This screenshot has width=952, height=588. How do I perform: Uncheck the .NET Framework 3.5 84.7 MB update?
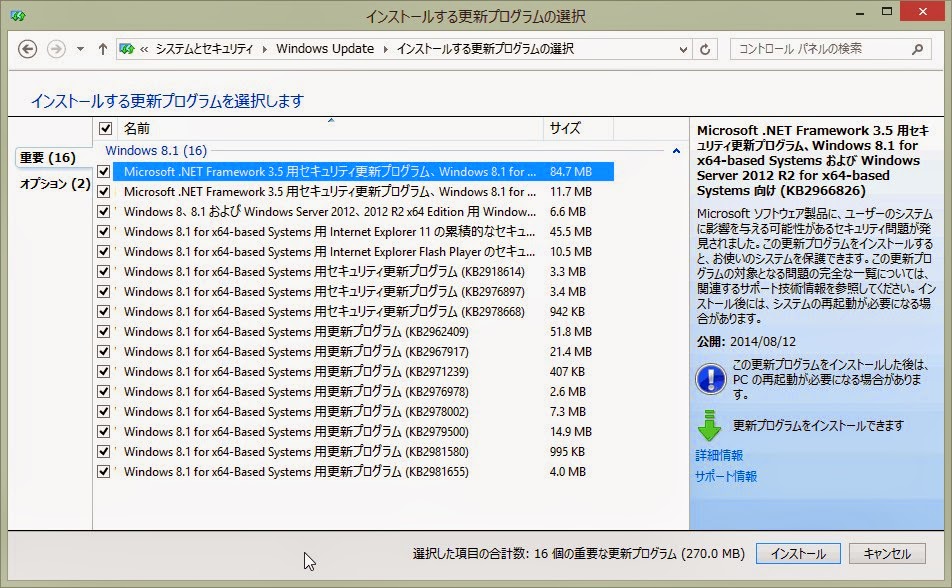pos(104,171)
